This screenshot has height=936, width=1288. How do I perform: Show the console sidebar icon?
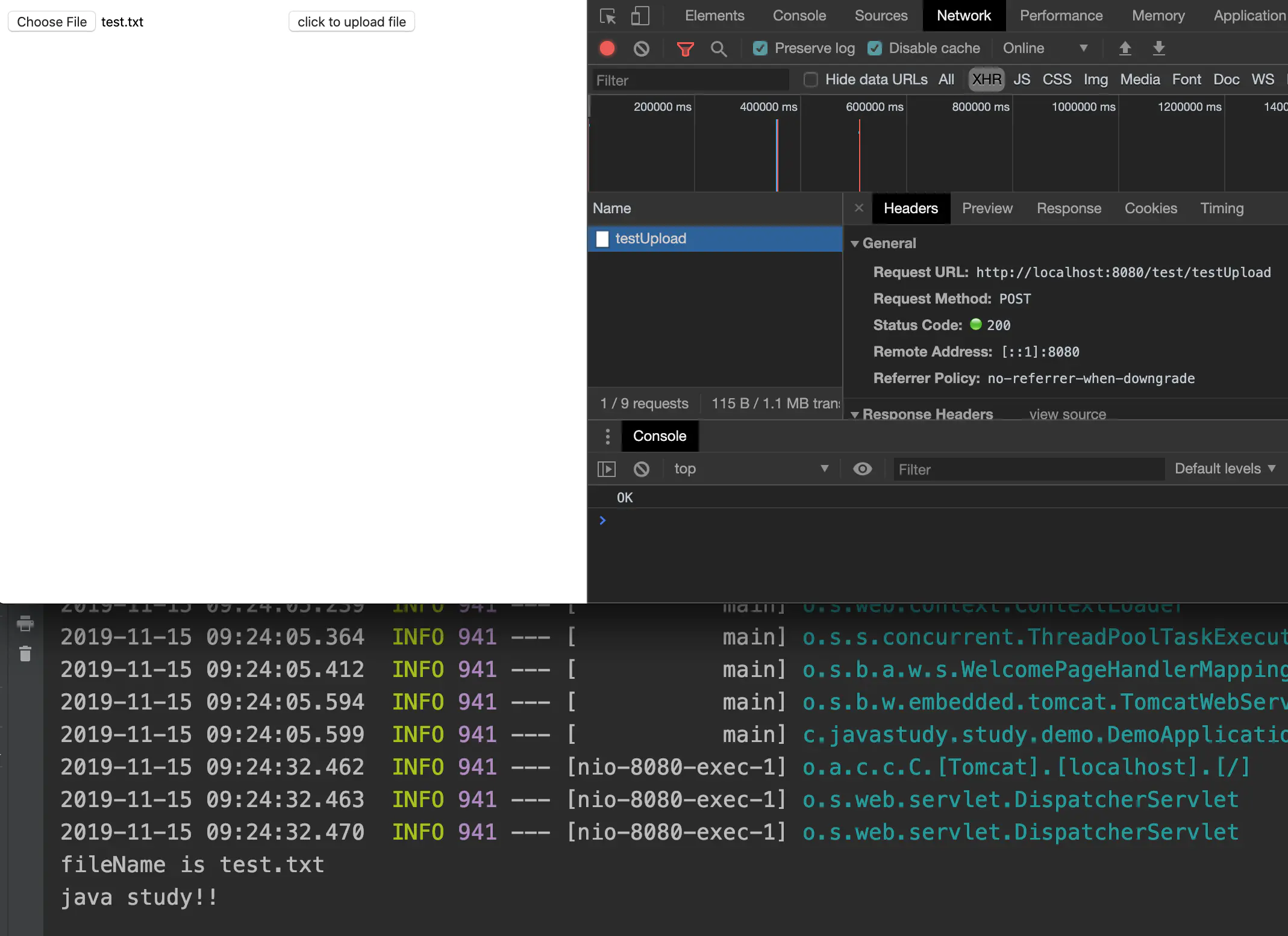[606, 469]
